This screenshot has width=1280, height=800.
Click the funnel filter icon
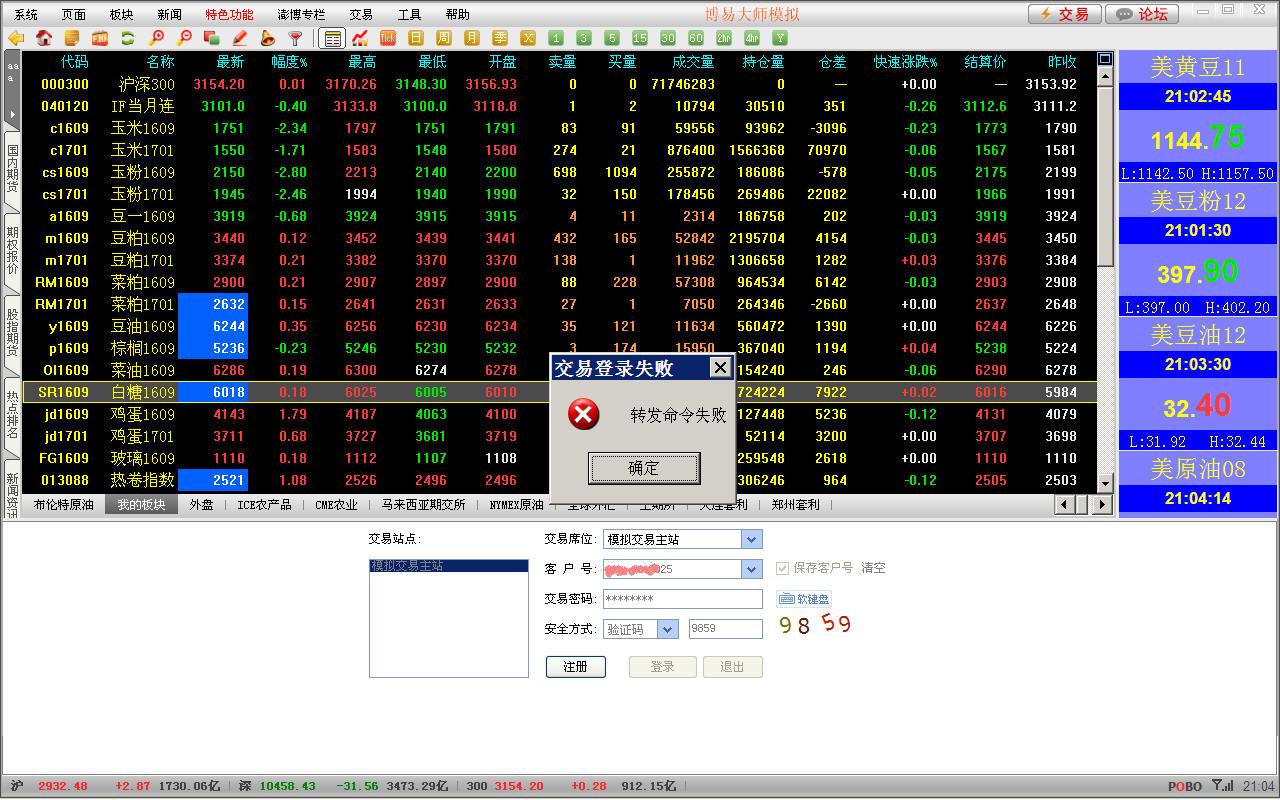click(x=295, y=38)
